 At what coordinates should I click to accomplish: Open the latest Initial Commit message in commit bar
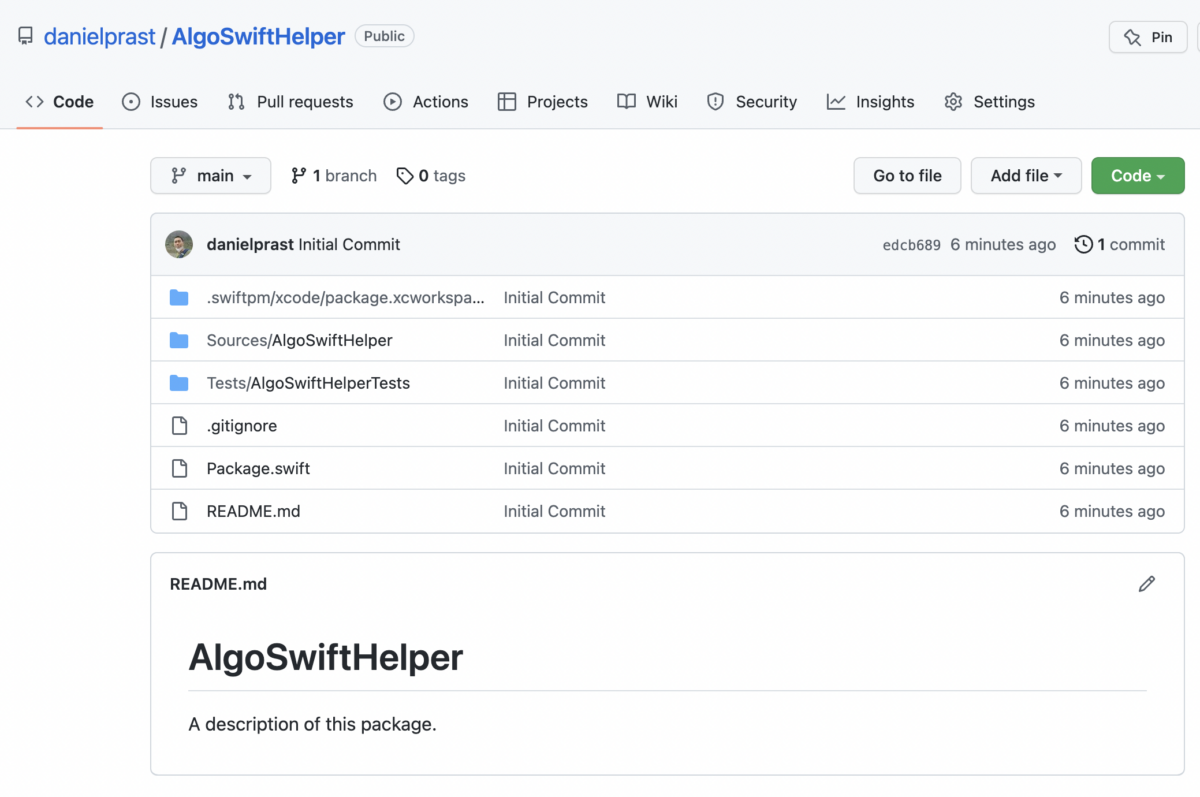(x=349, y=244)
